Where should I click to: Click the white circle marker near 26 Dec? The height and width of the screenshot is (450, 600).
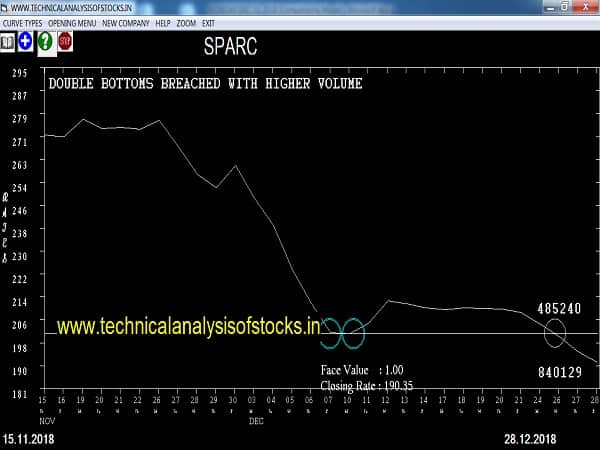pos(554,332)
